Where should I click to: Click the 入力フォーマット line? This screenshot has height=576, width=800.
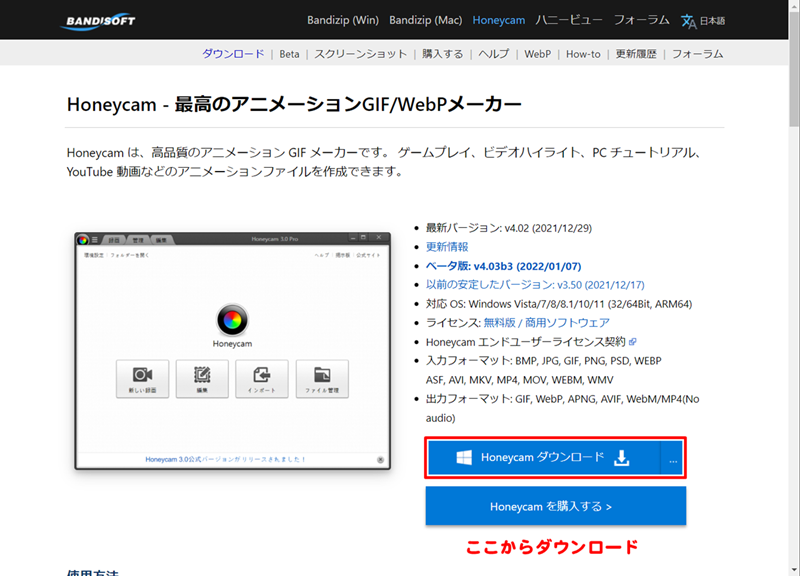tap(543, 370)
